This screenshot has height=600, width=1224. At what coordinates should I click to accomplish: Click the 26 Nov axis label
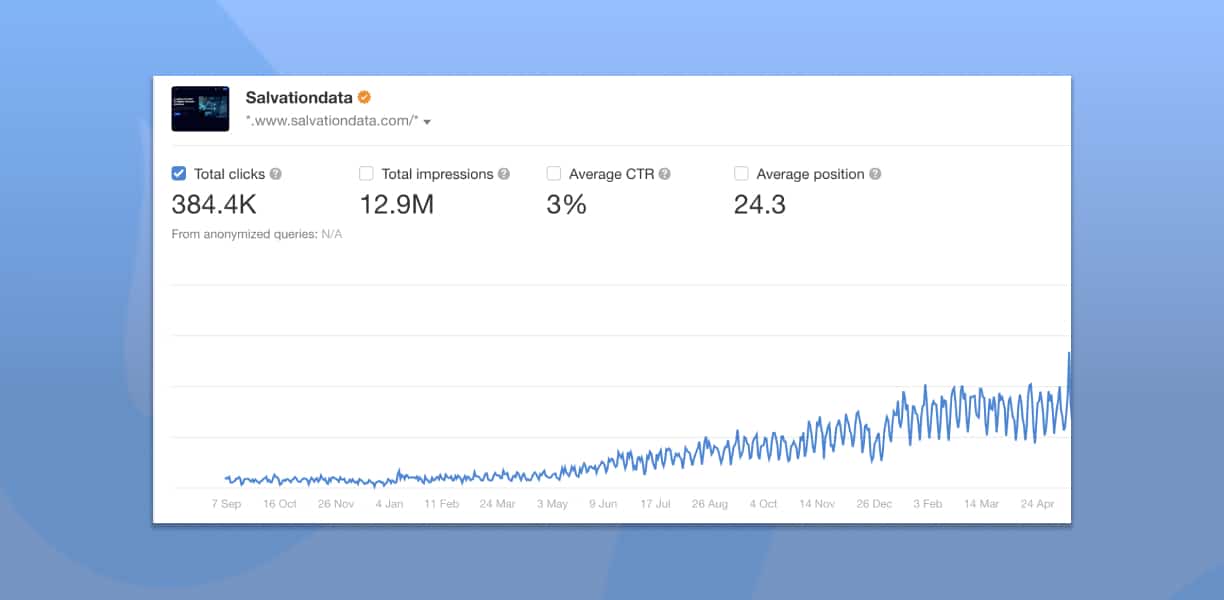[x=336, y=504]
